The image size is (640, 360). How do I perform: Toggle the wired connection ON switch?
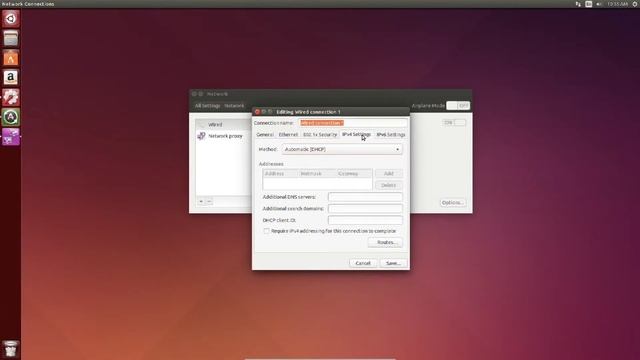click(454, 122)
